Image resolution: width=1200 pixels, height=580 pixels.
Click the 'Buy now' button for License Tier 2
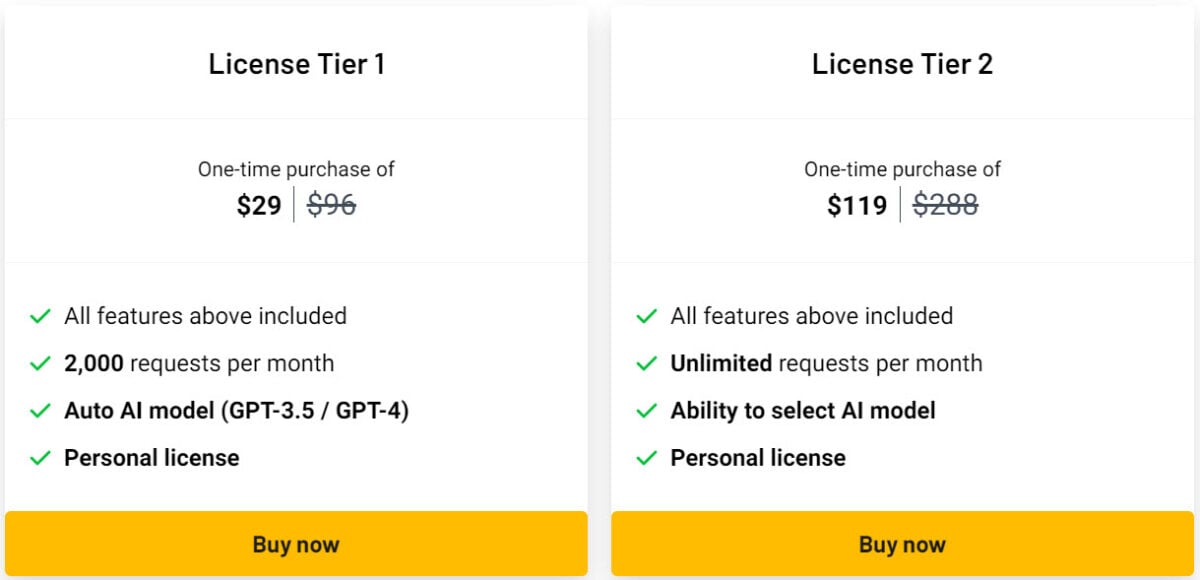902,544
